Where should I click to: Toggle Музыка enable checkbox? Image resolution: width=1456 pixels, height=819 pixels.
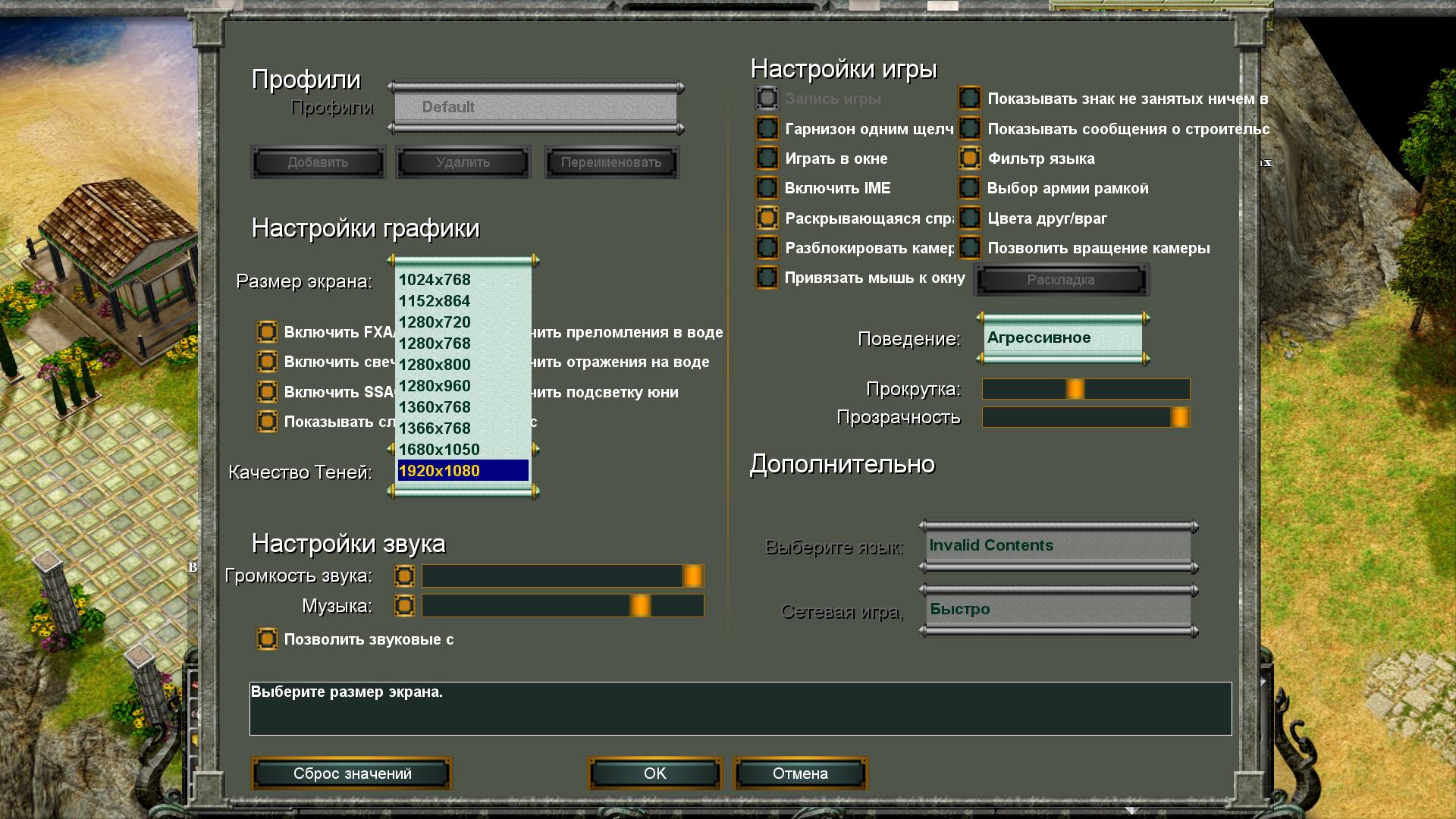405,606
